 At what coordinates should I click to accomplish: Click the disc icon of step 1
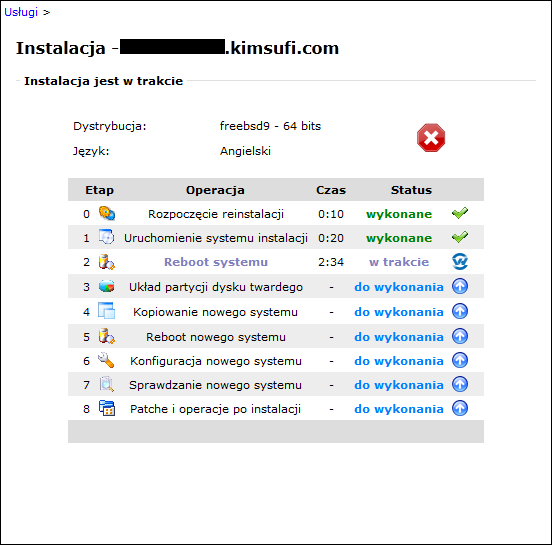(x=107, y=237)
